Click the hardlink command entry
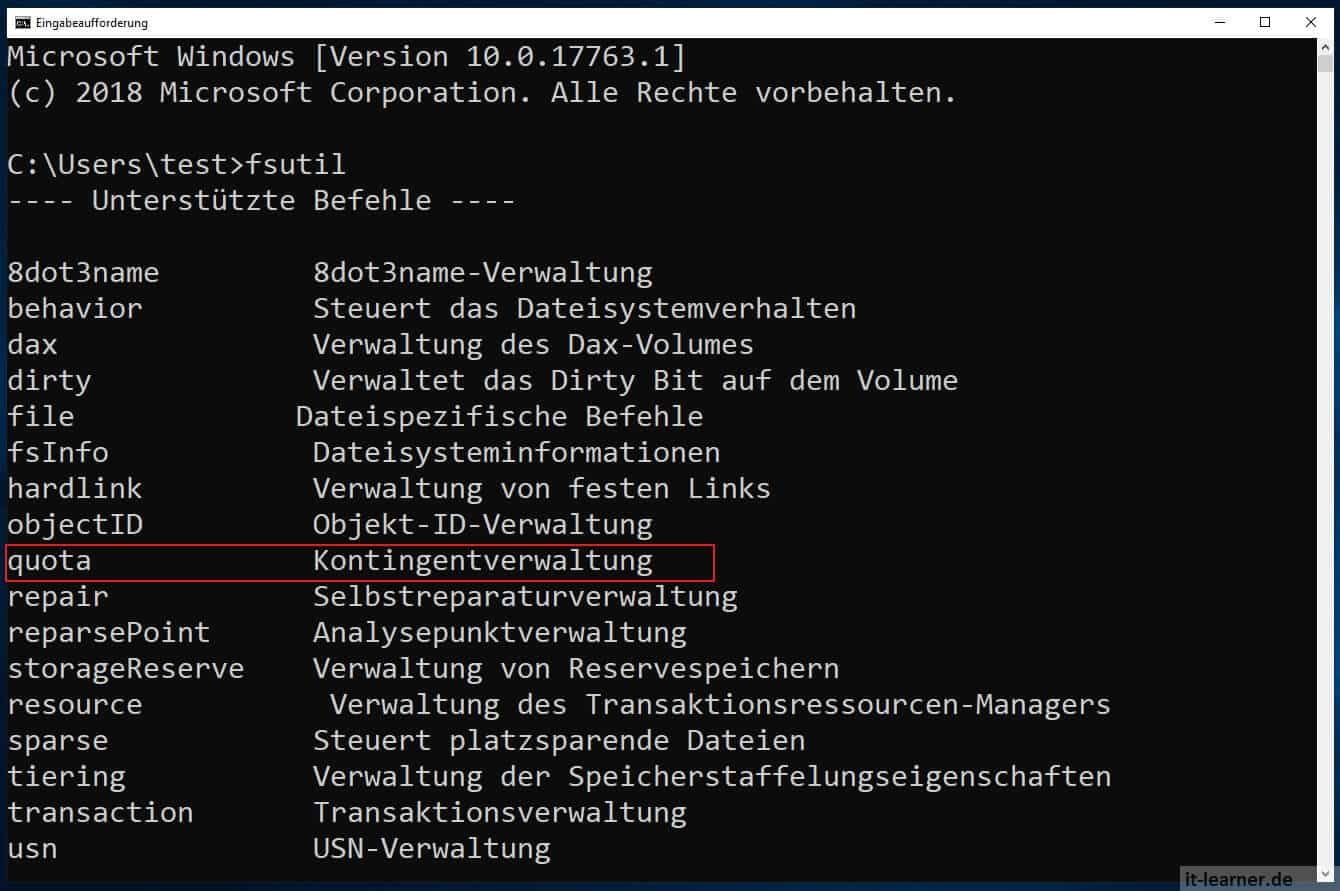 [75, 489]
